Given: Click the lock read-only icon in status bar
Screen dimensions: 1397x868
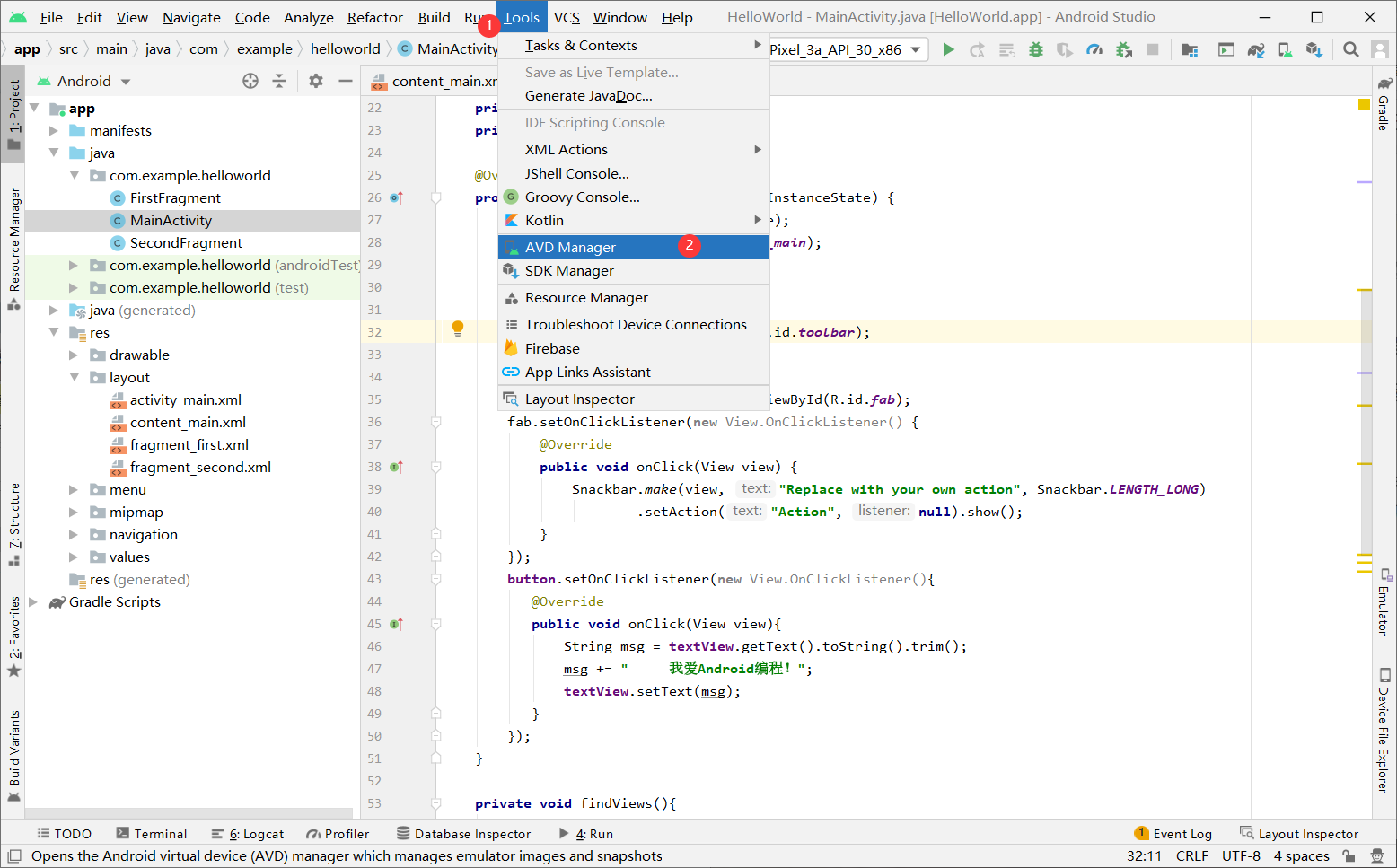Looking at the screenshot, I should 1349,856.
